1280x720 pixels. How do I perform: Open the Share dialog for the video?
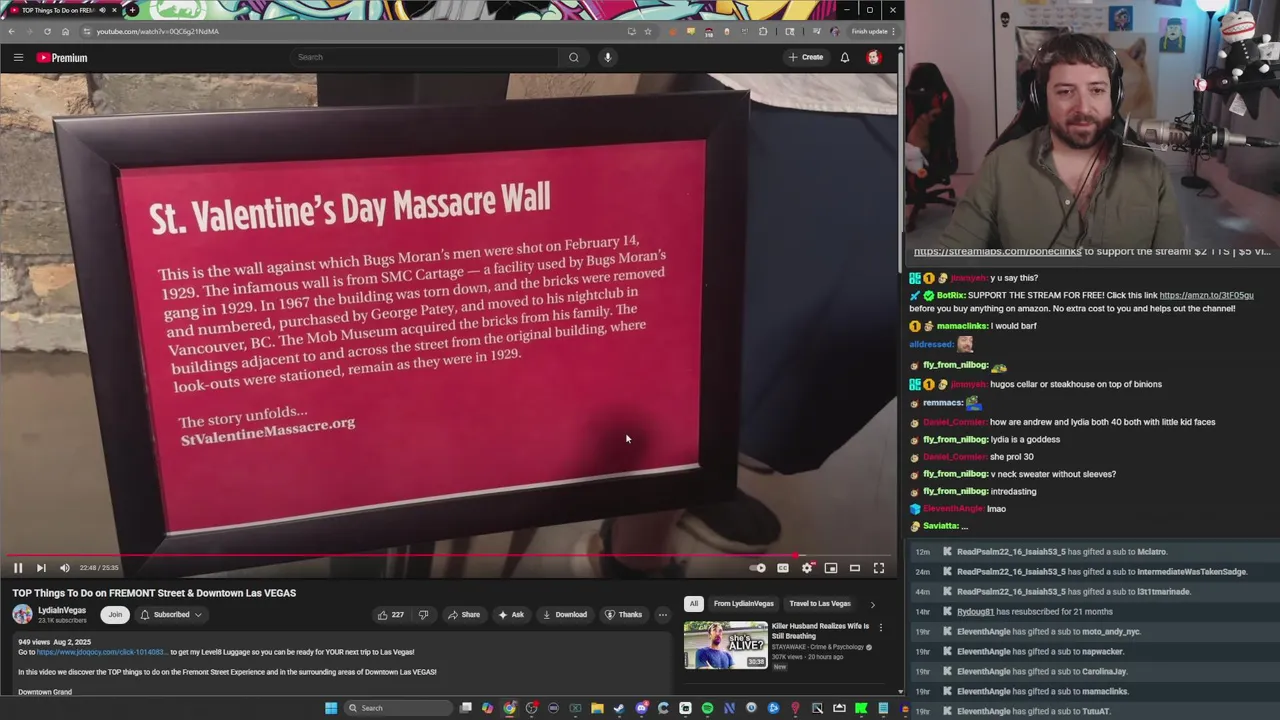(x=464, y=615)
